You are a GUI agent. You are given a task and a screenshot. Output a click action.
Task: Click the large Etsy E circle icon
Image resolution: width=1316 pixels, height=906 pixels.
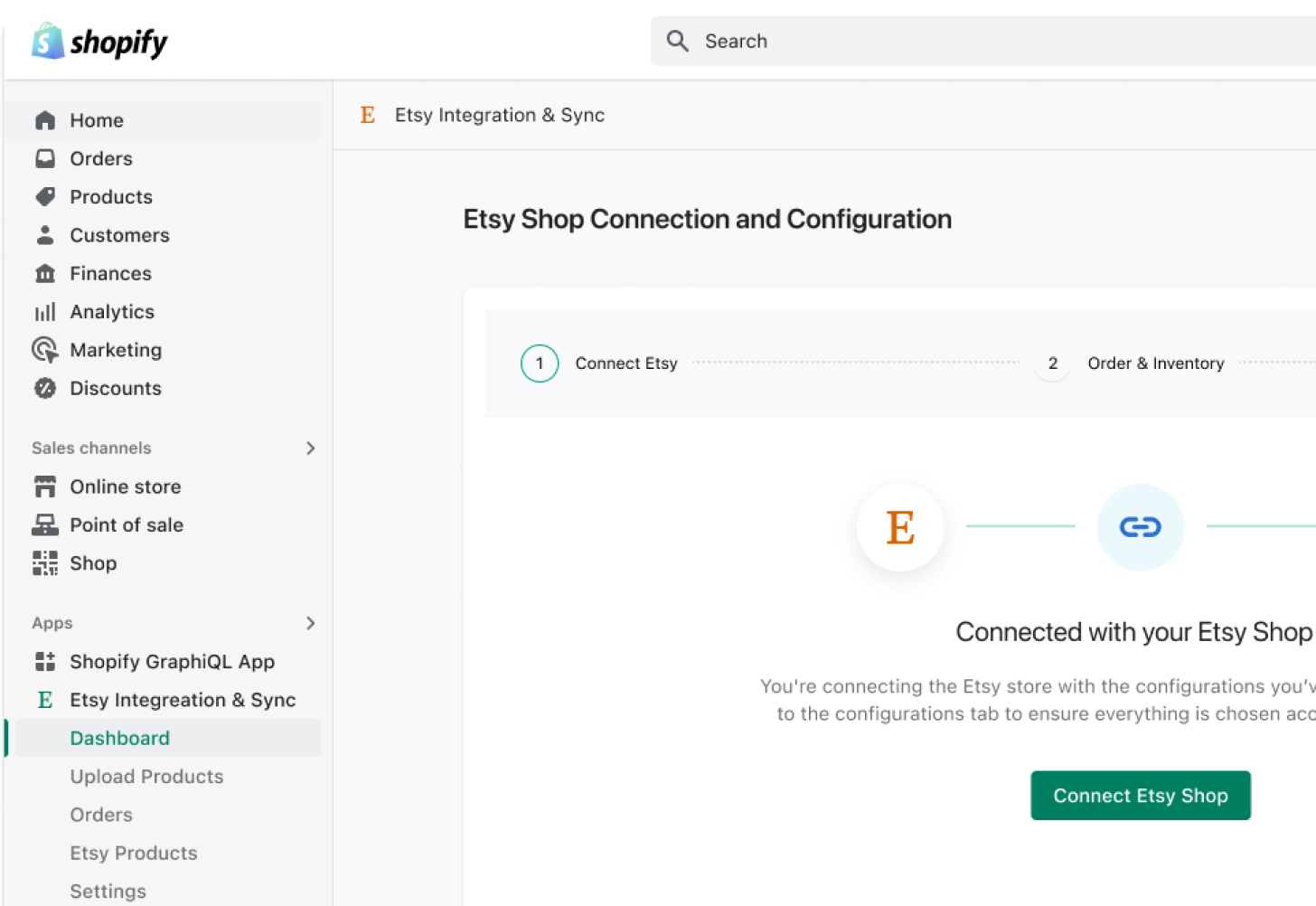900,527
